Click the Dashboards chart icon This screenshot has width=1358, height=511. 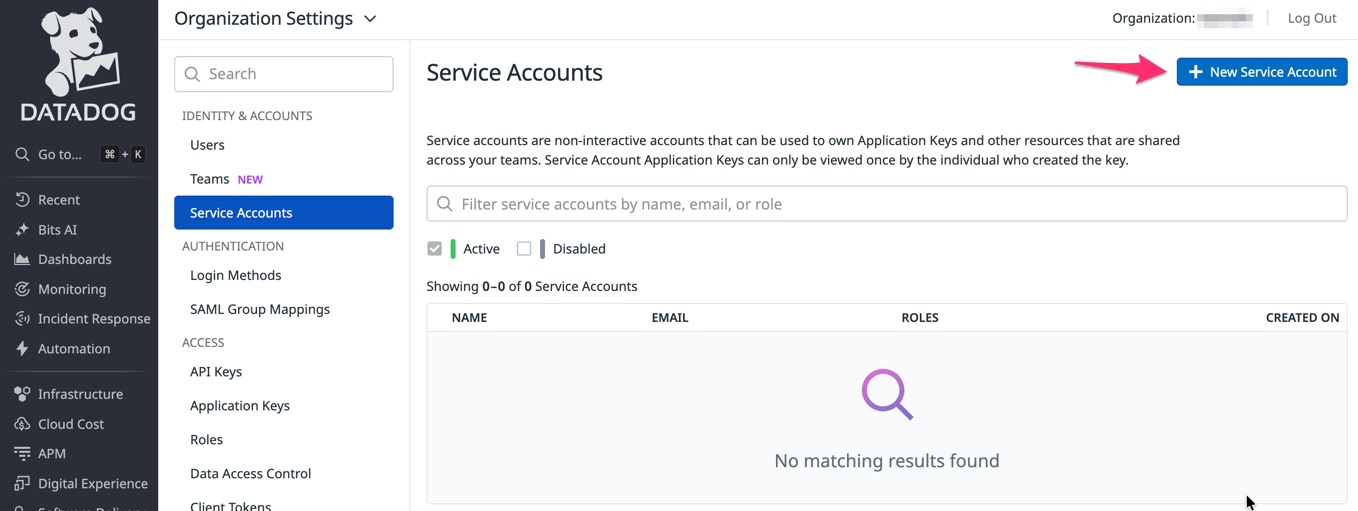click(22, 259)
